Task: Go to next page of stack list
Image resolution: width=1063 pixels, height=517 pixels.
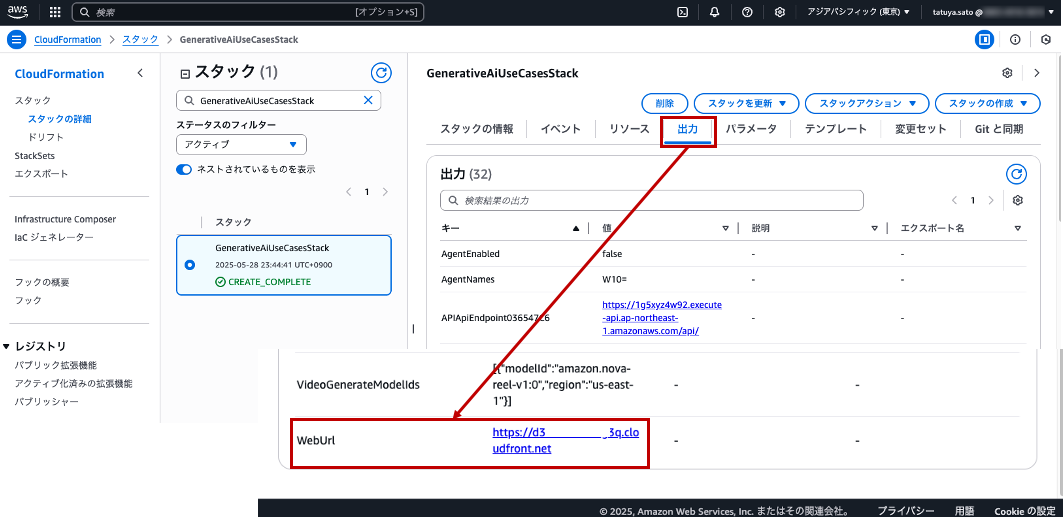Action: tap(385, 192)
